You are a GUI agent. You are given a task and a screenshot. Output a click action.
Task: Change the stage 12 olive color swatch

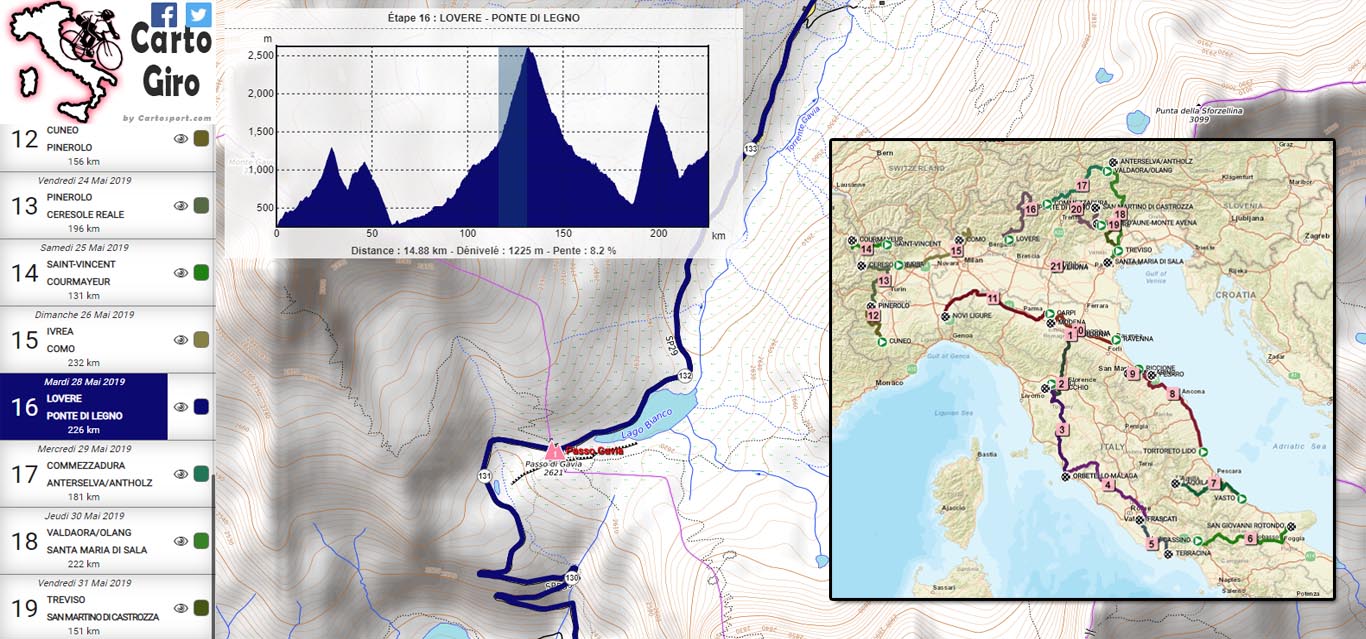point(201,139)
